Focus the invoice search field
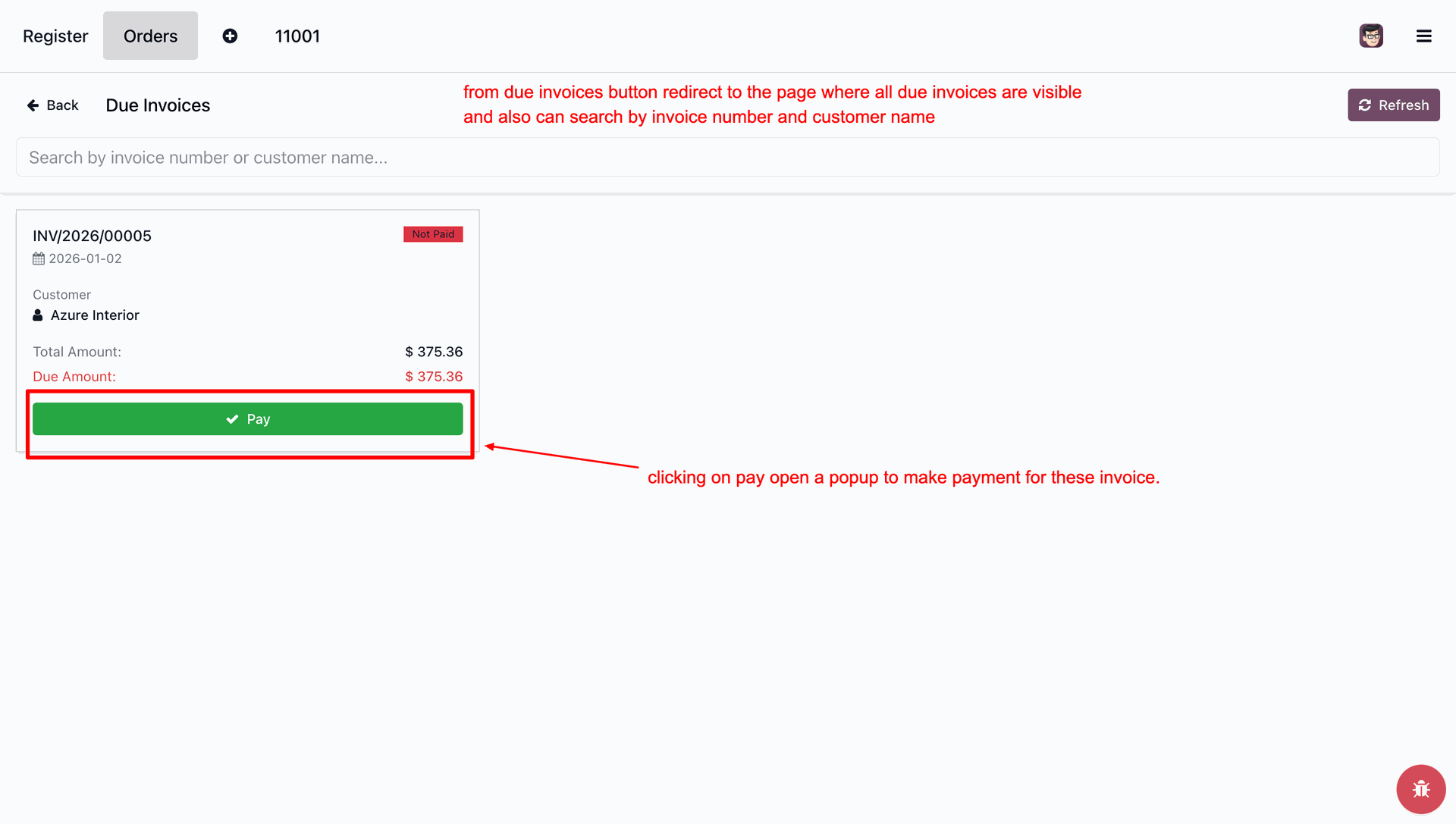The width and height of the screenshot is (1456, 824). pyautogui.click(x=727, y=158)
